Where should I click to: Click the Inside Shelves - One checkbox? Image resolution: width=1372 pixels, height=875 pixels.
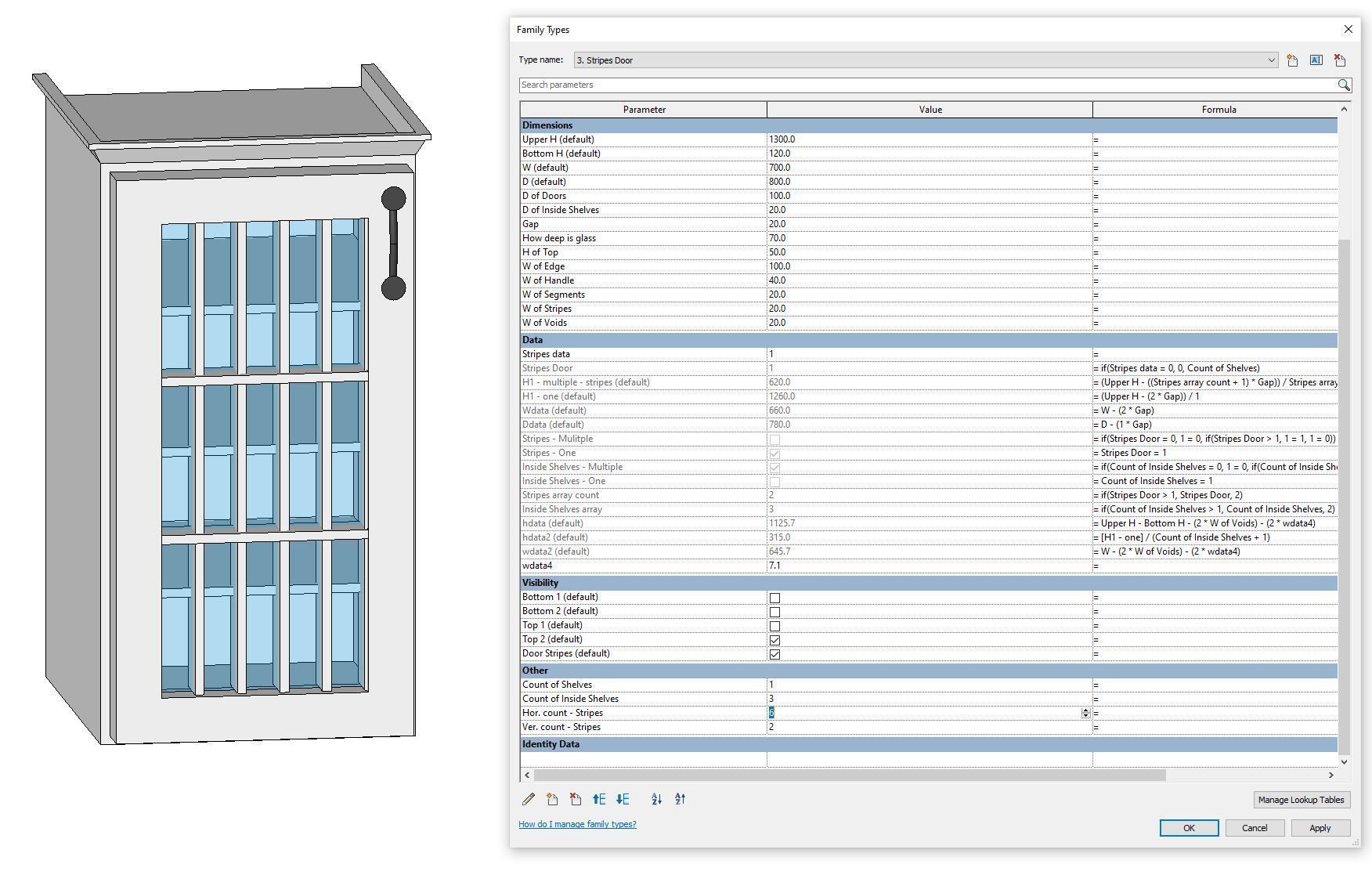pos(774,482)
